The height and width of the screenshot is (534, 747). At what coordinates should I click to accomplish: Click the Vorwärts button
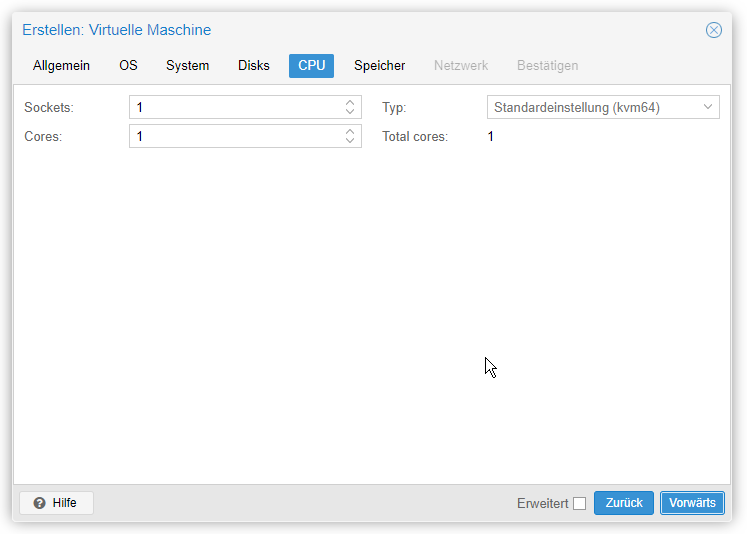(x=692, y=503)
